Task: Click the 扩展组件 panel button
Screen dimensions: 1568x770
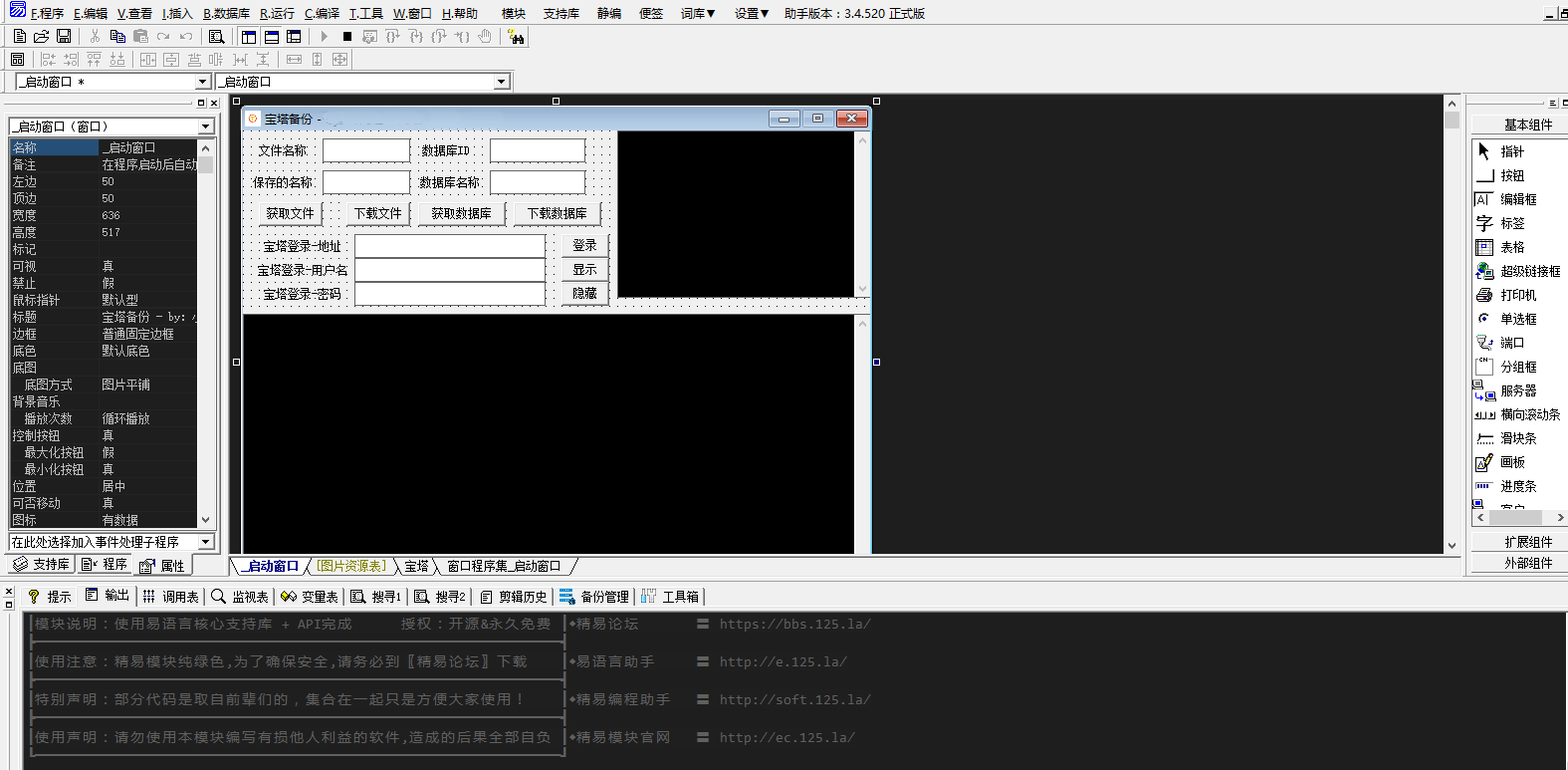Action: tap(1527, 542)
